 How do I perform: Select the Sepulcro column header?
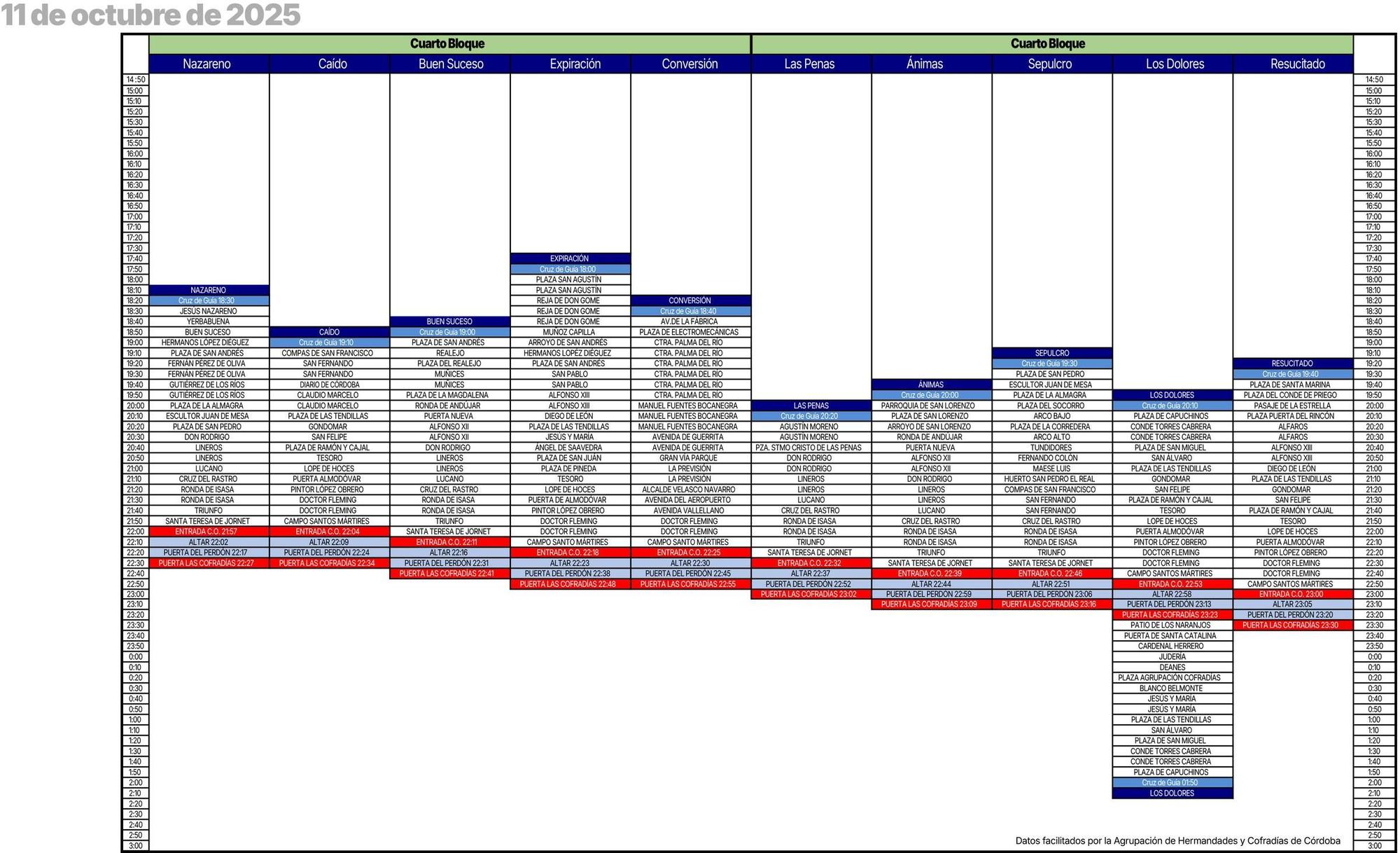(1049, 64)
